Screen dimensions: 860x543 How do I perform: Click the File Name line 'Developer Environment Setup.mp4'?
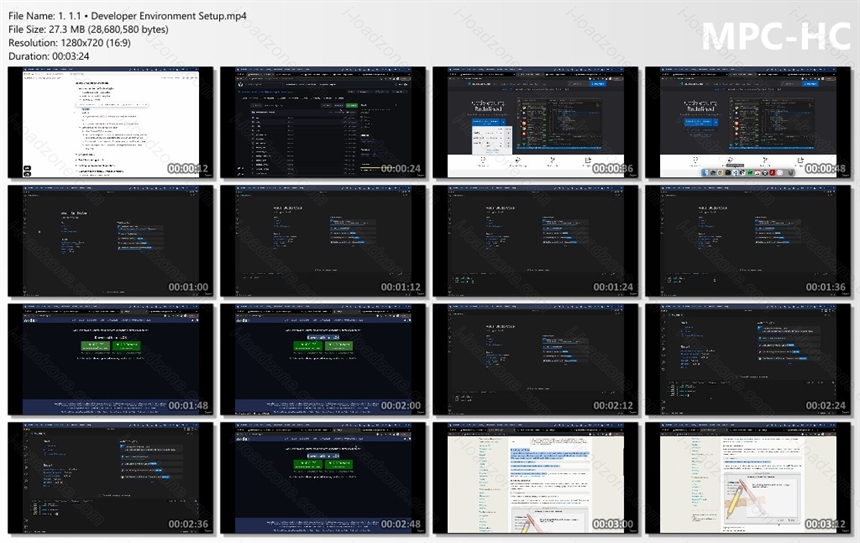click(x=127, y=16)
